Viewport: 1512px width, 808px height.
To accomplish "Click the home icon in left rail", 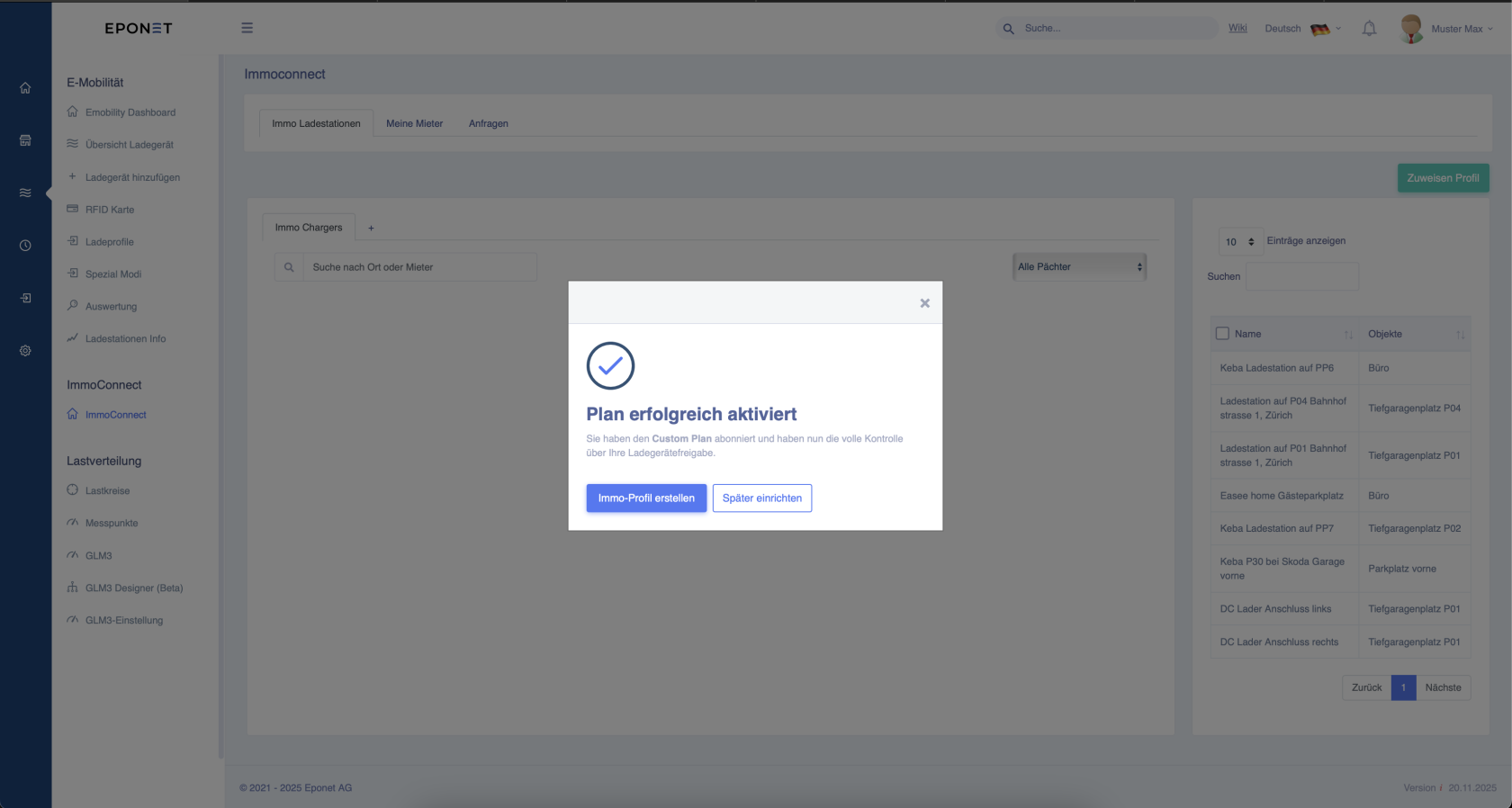I will pyautogui.click(x=25, y=88).
